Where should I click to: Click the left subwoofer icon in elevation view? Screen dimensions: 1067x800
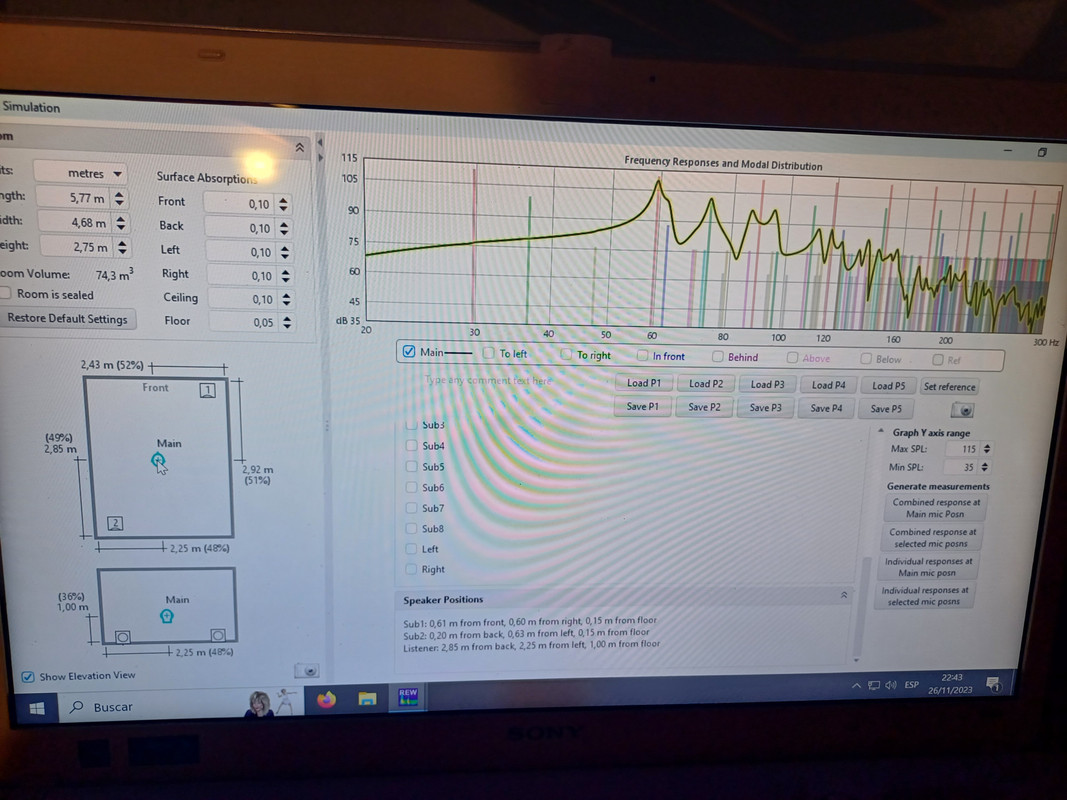(122, 637)
